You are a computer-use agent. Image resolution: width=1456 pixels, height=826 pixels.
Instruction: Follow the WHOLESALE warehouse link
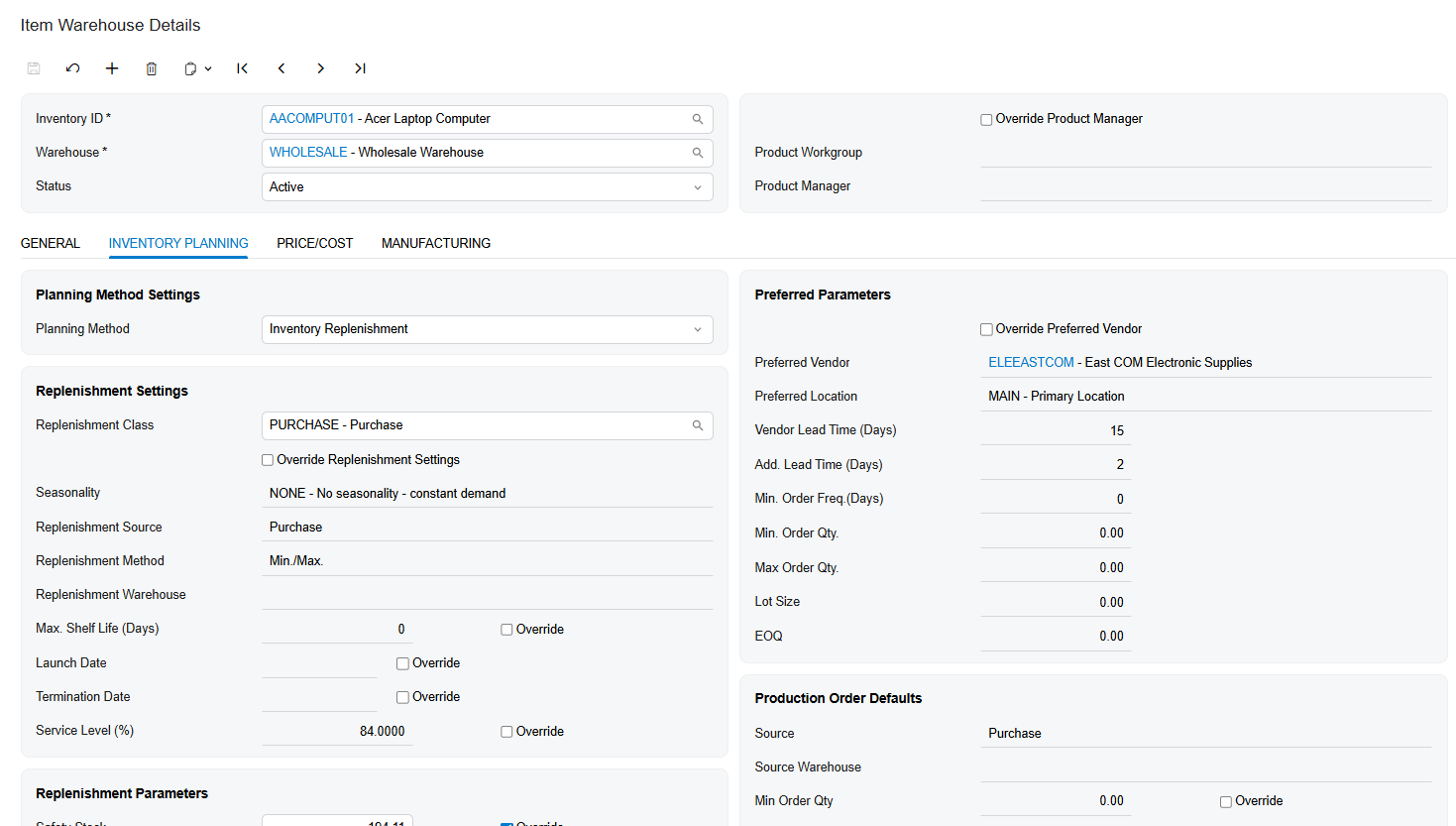tap(308, 152)
